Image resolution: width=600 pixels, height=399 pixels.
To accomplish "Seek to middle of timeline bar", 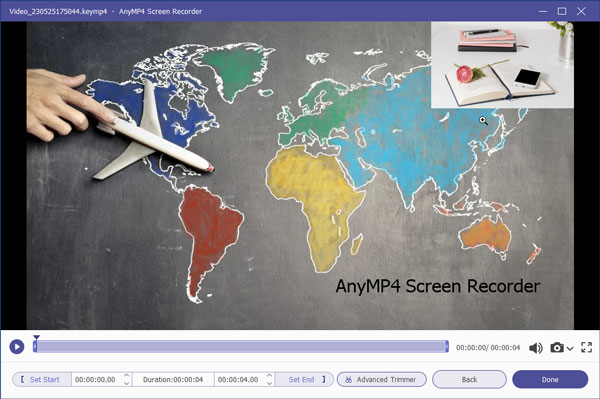I will click(241, 347).
